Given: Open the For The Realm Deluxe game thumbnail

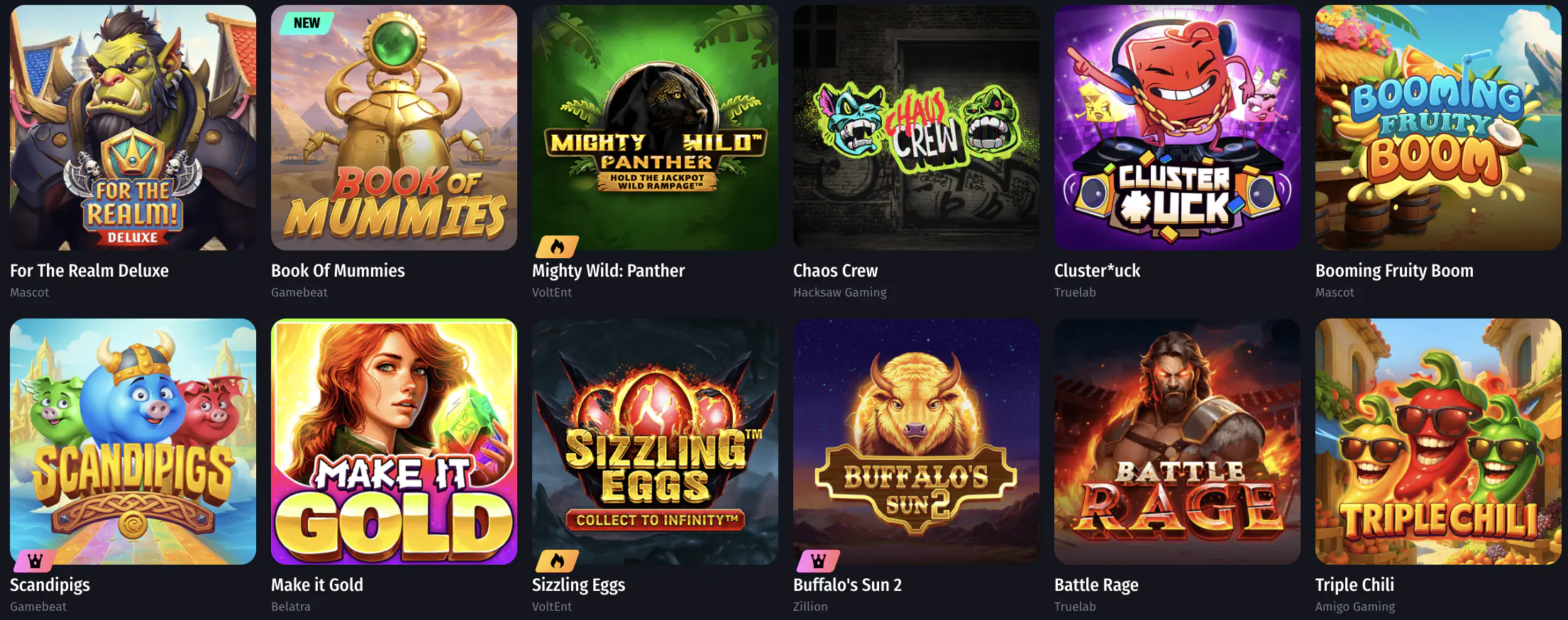Looking at the screenshot, I should (x=133, y=128).
